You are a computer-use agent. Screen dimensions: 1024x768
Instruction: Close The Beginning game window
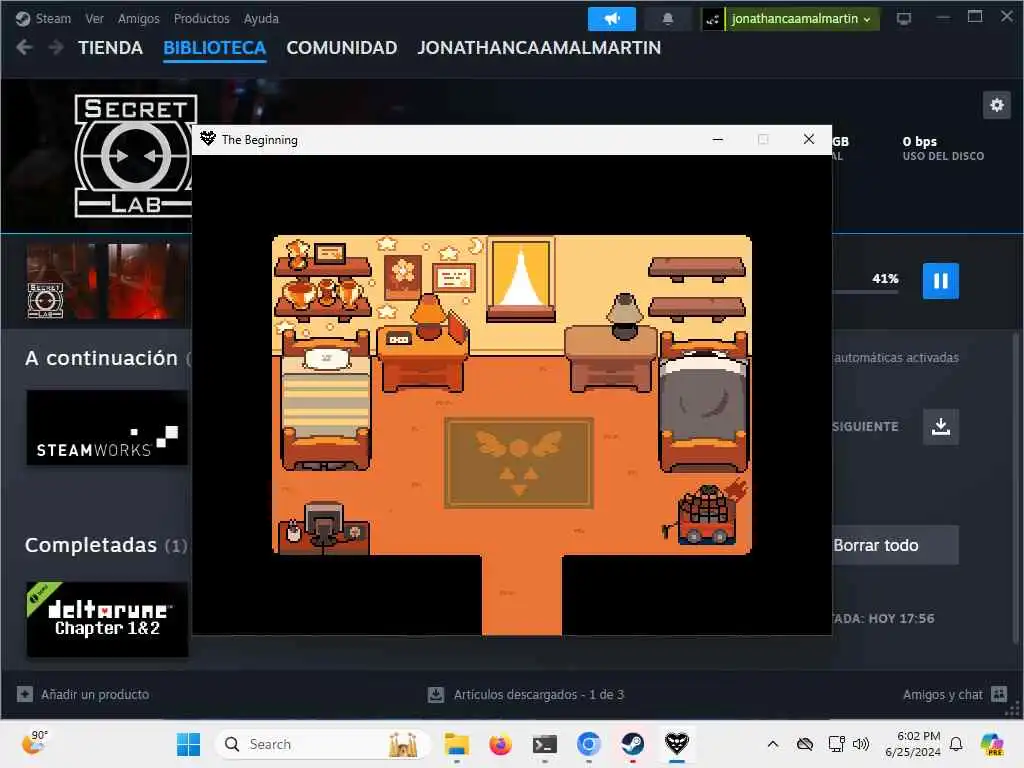point(808,139)
